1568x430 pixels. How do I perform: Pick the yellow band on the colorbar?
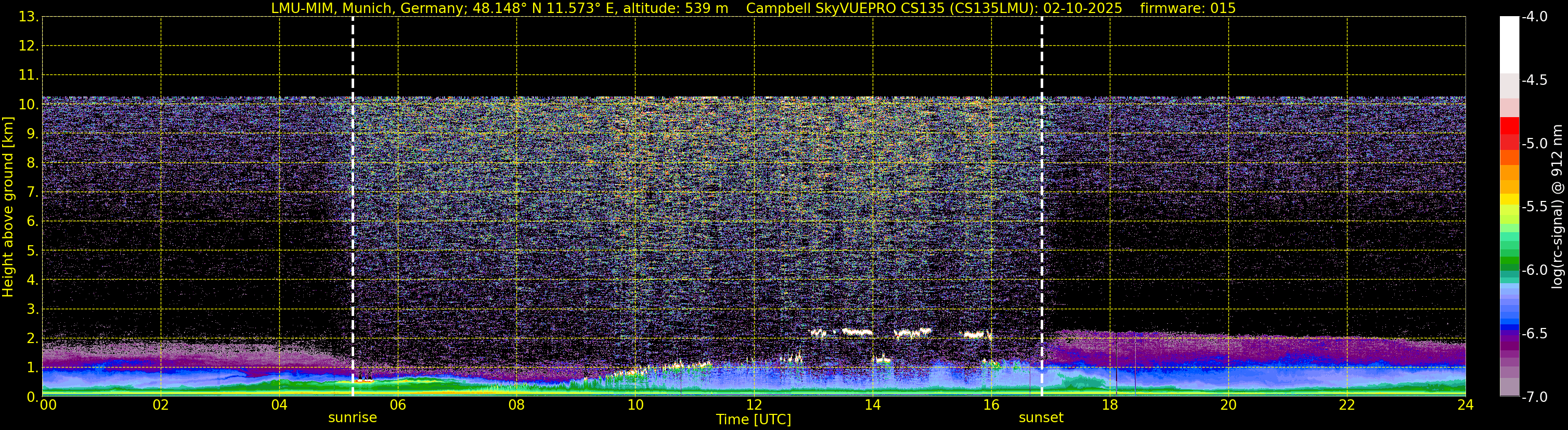[x=1509, y=199]
